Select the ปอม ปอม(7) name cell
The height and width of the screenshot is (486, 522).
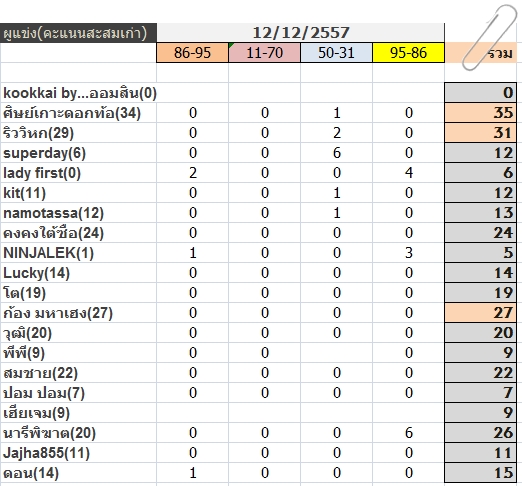[x=78, y=393]
